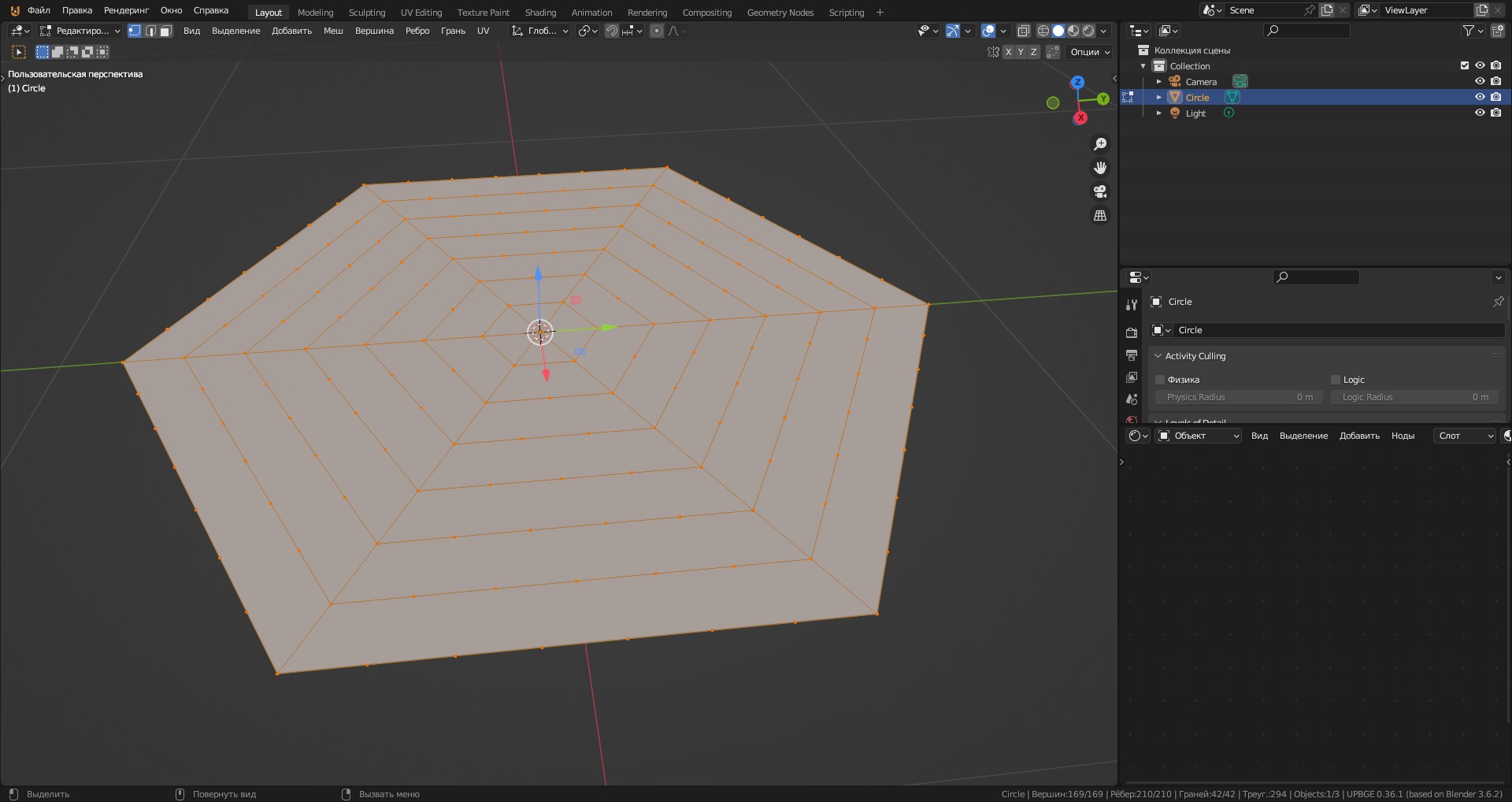
Task: Collapse the Activity Culling panel
Action: [x=1158, y=356]
